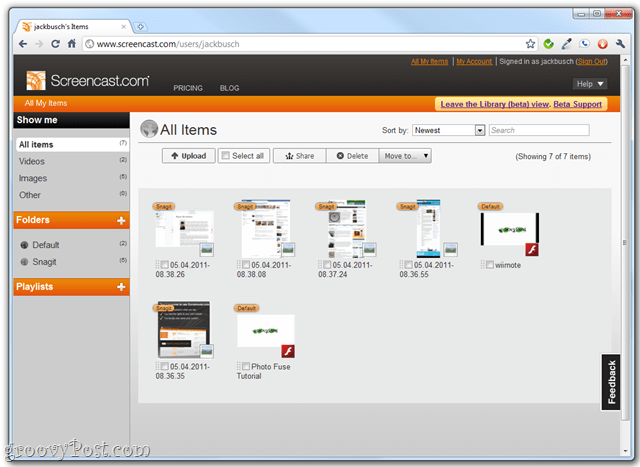Reload the page with the refresh icon

click(56, 44)
